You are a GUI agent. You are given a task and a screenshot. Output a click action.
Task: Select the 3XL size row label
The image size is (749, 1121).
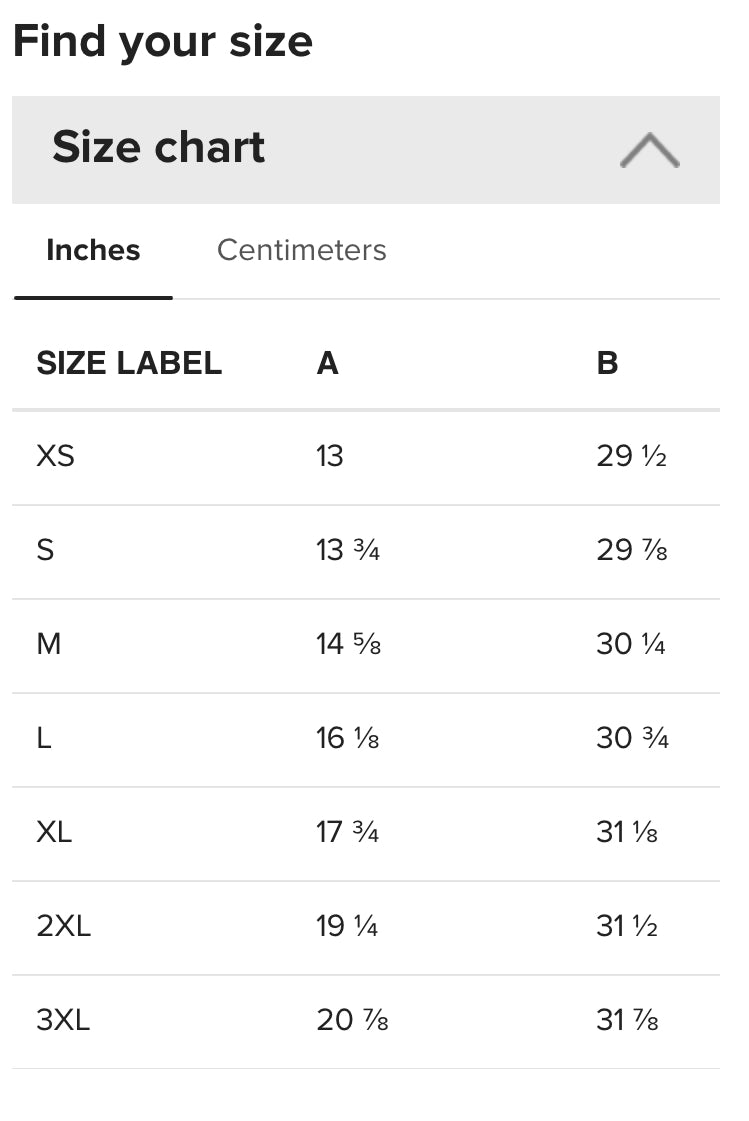point(63,1020)
